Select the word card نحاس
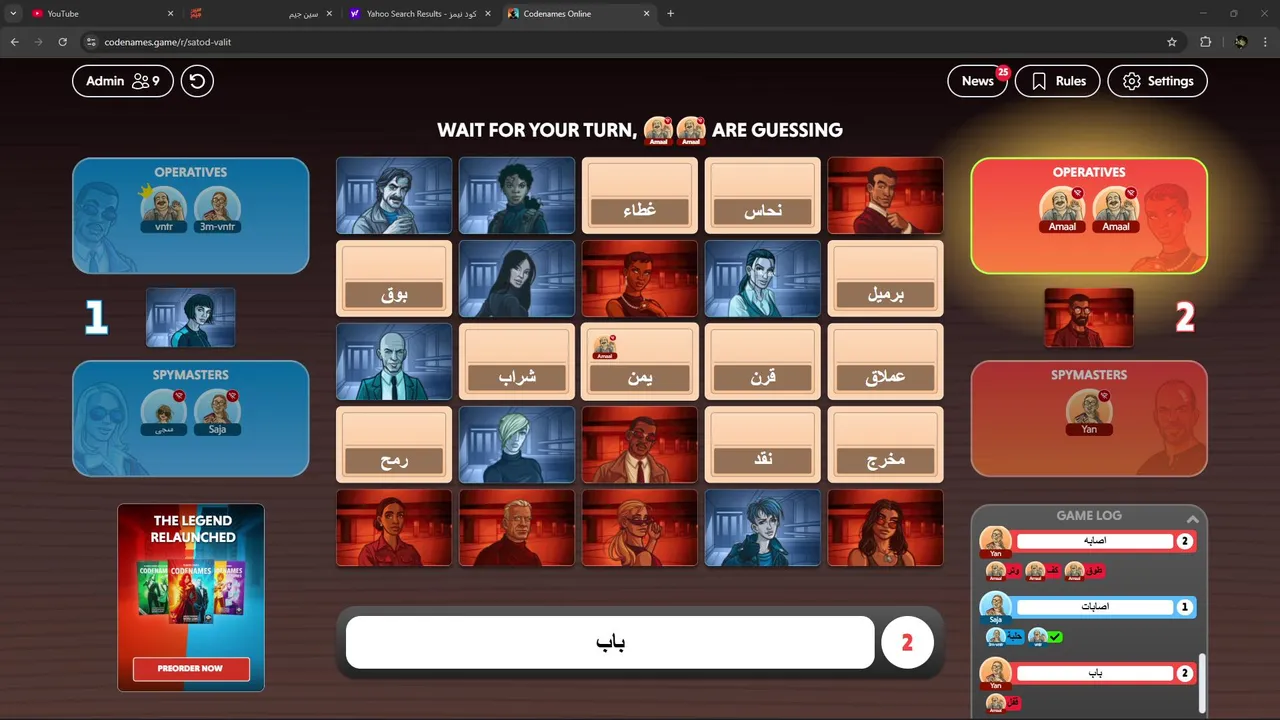 tap(762, 196)
